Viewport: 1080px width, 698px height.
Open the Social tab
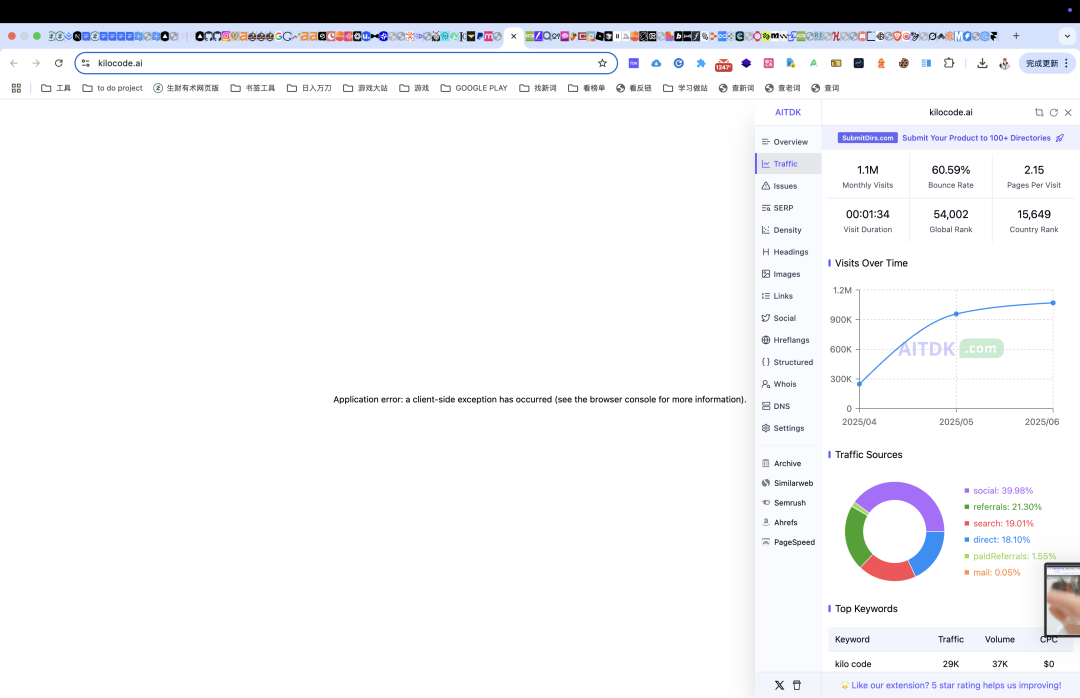coord(778,318)
